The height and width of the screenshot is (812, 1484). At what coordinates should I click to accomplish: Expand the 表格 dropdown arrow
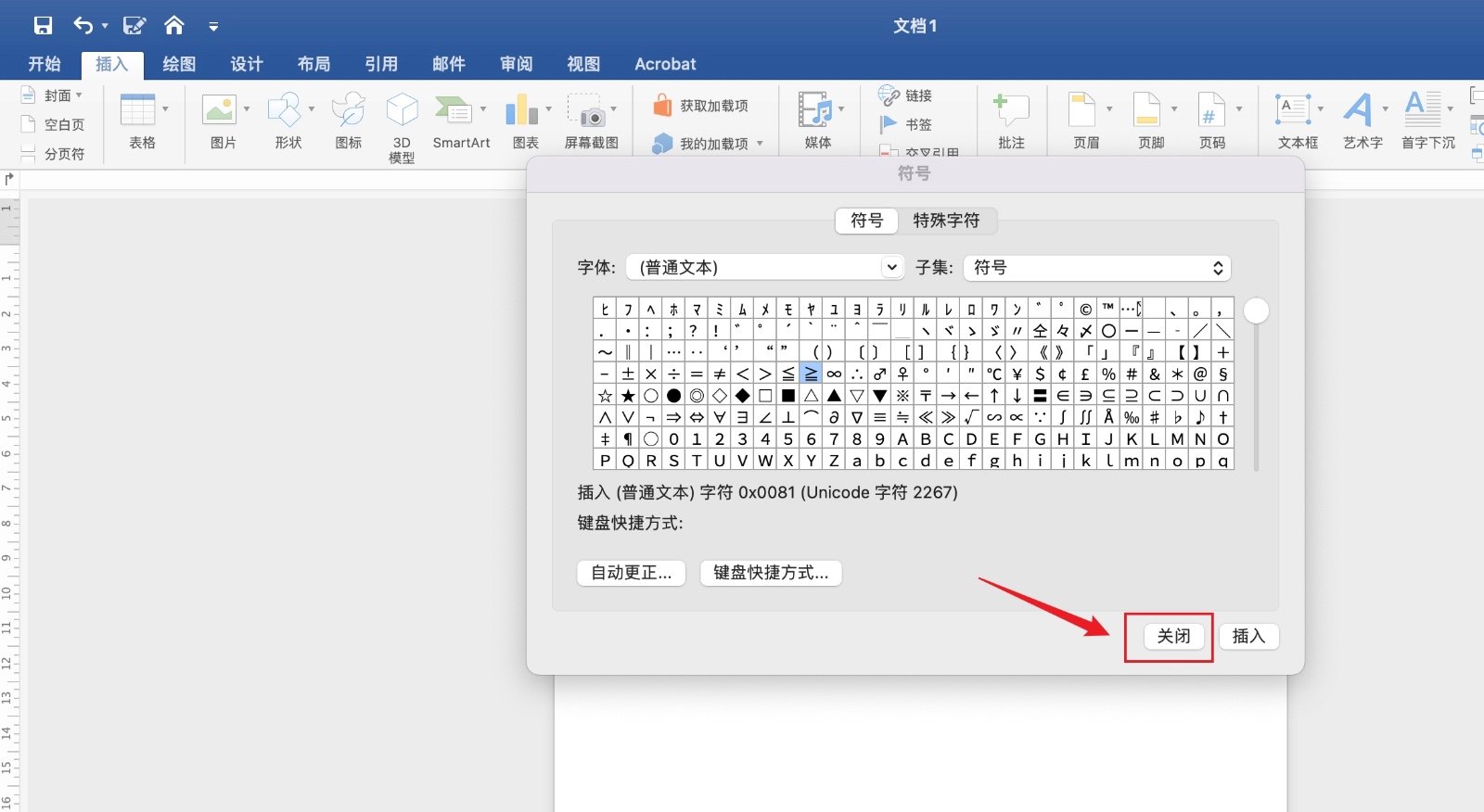pyautogui.click(x=165, y=109)
